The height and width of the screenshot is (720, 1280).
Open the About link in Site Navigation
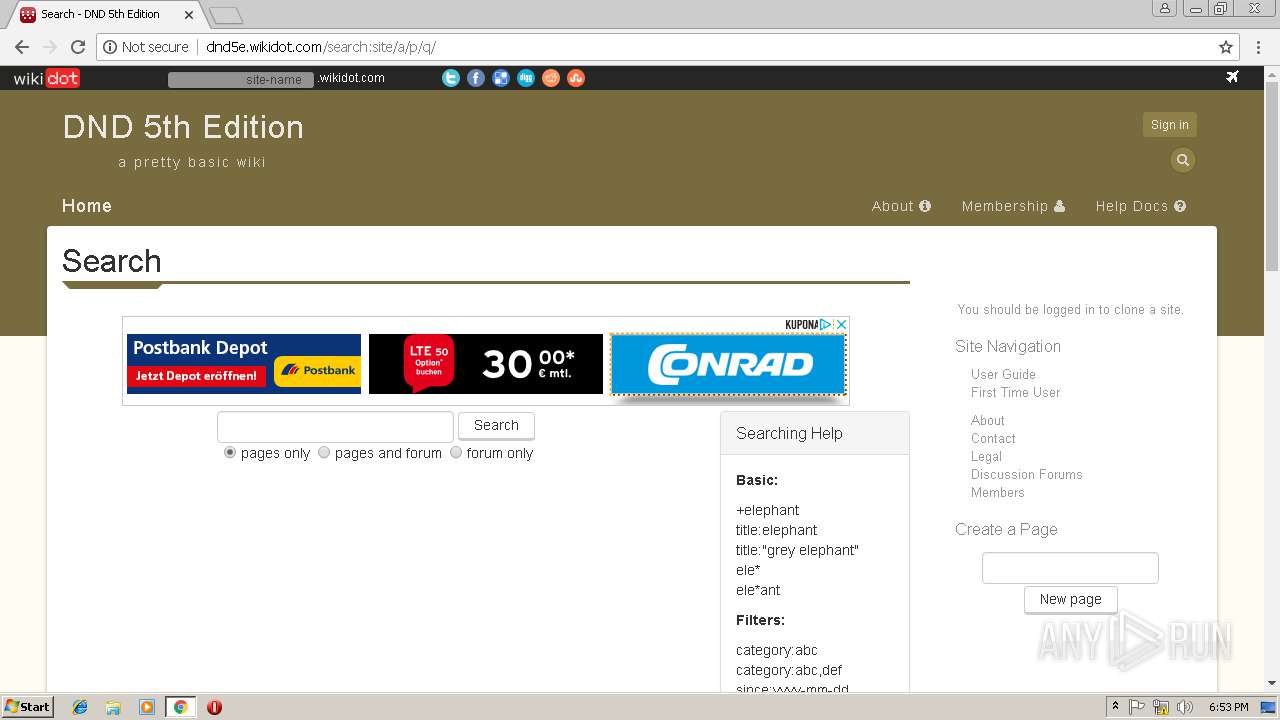point(987,420)
